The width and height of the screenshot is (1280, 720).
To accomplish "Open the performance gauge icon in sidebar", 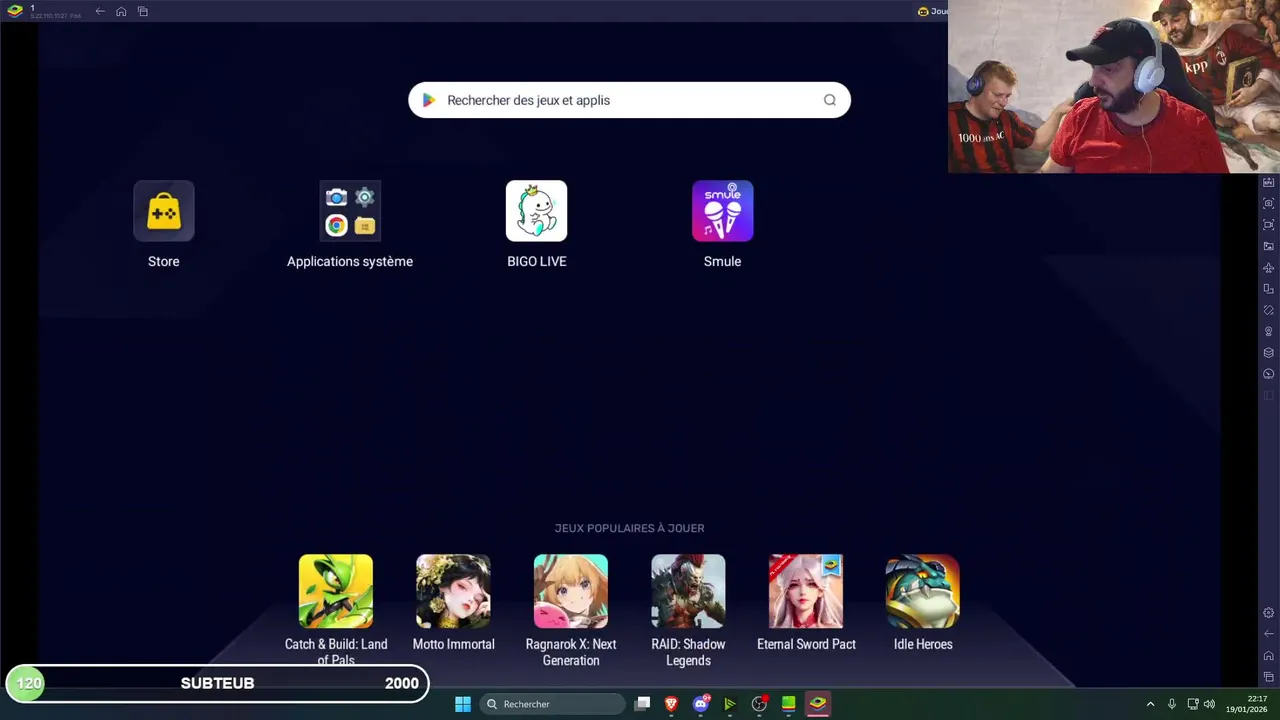I will [x=1269, y=374].
